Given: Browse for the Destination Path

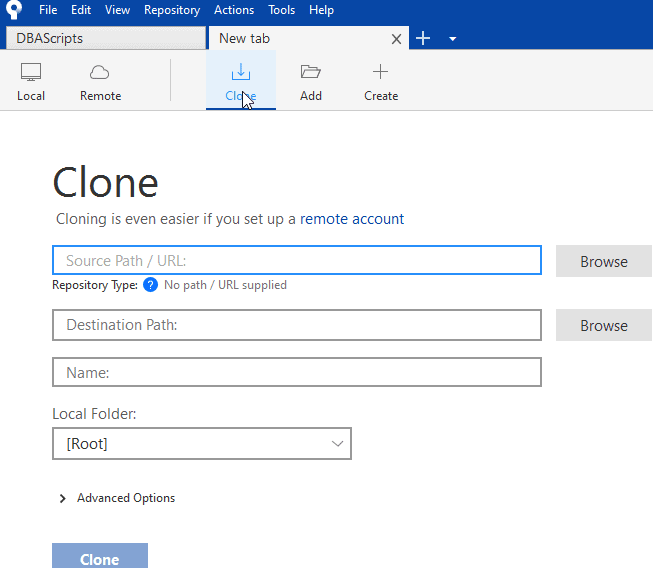Looking at the screenshot, I should point(604,325).
